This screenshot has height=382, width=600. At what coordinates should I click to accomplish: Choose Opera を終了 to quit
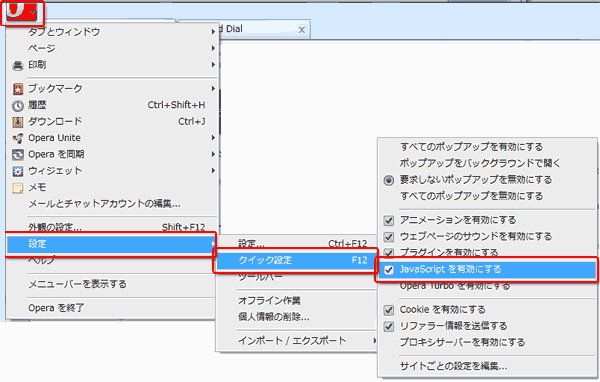[112, 308]
